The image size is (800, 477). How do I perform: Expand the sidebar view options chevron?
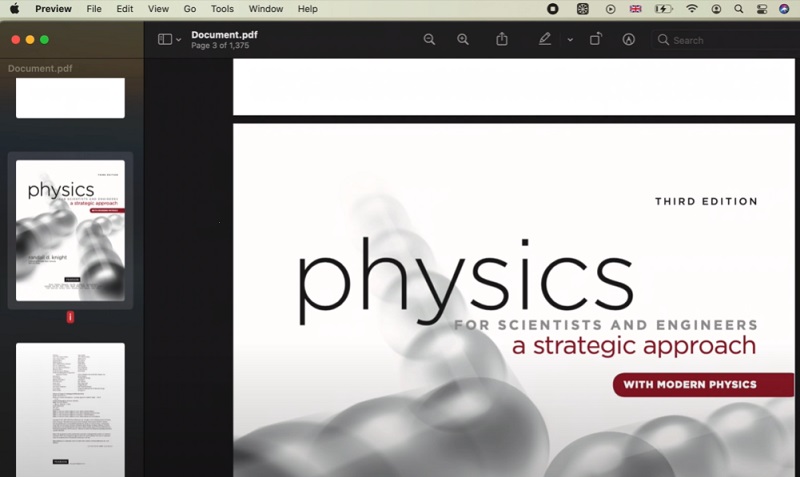tap(179, 40)
